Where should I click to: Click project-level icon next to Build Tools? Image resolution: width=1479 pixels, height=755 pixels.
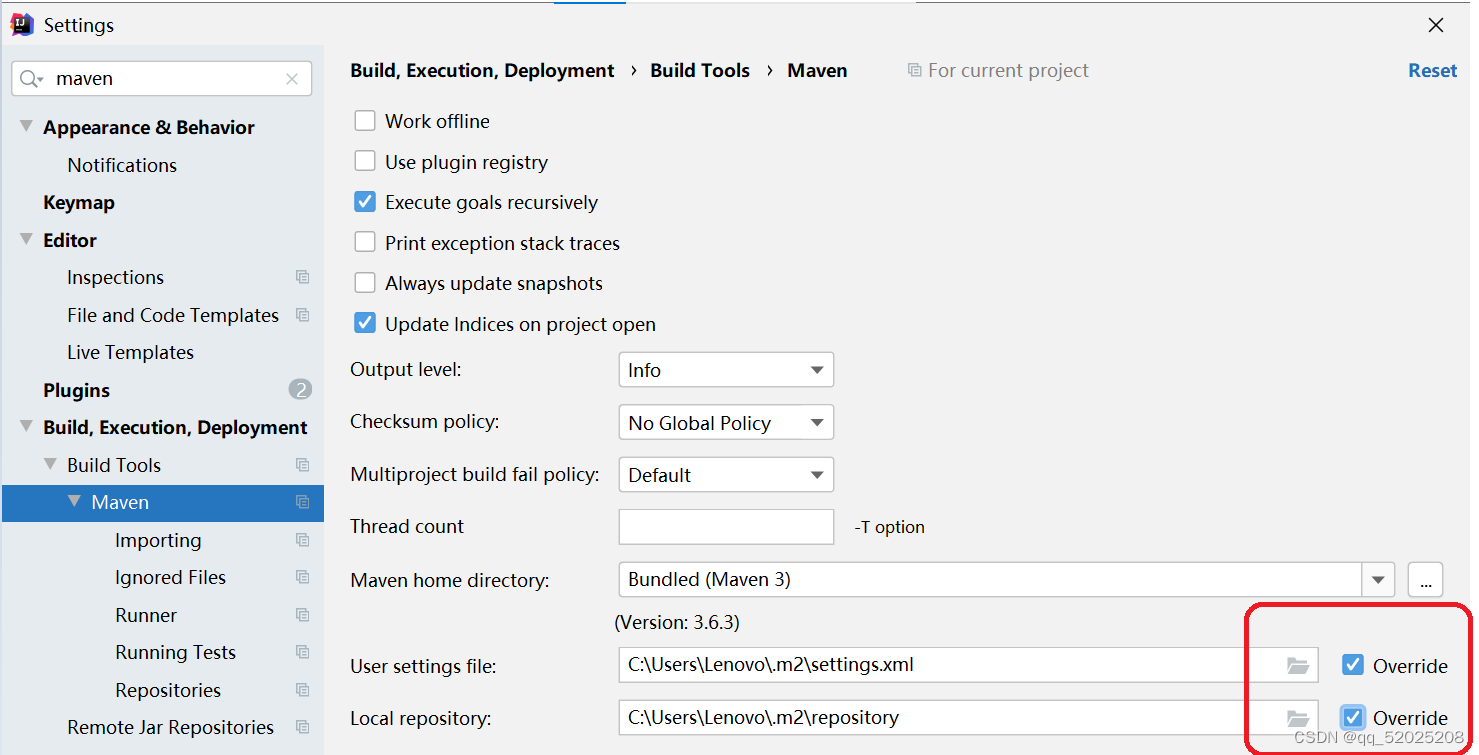pos(302,465)
